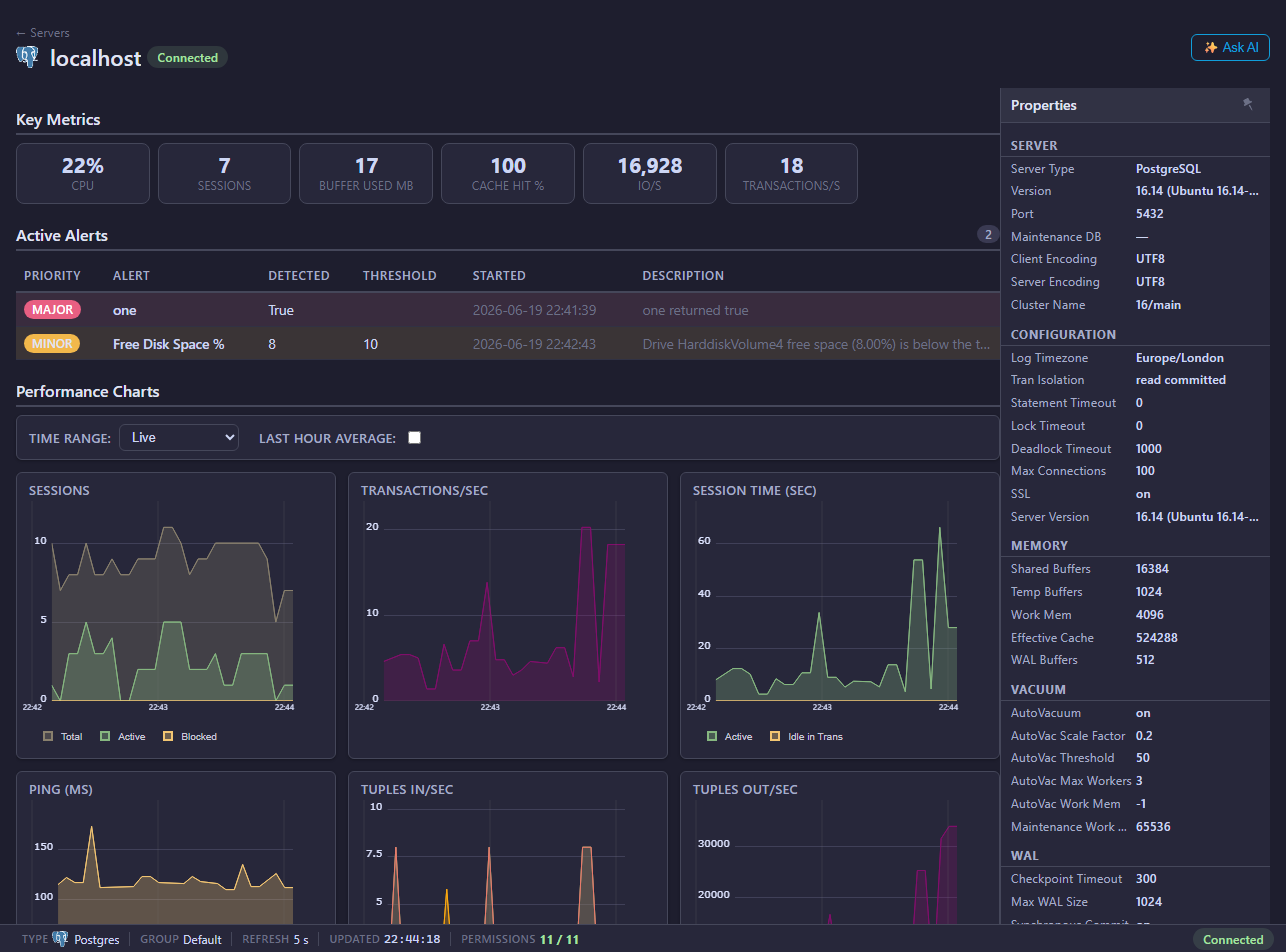Click the started time 2026-06-19 22:41:39
Viewport: 1286px width, 952px height.
535,310
